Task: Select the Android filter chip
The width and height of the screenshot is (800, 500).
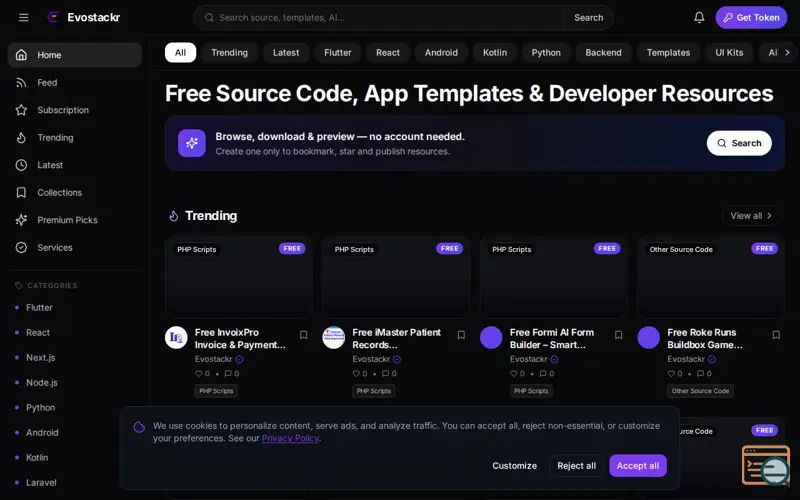Action: coord(441,53)
